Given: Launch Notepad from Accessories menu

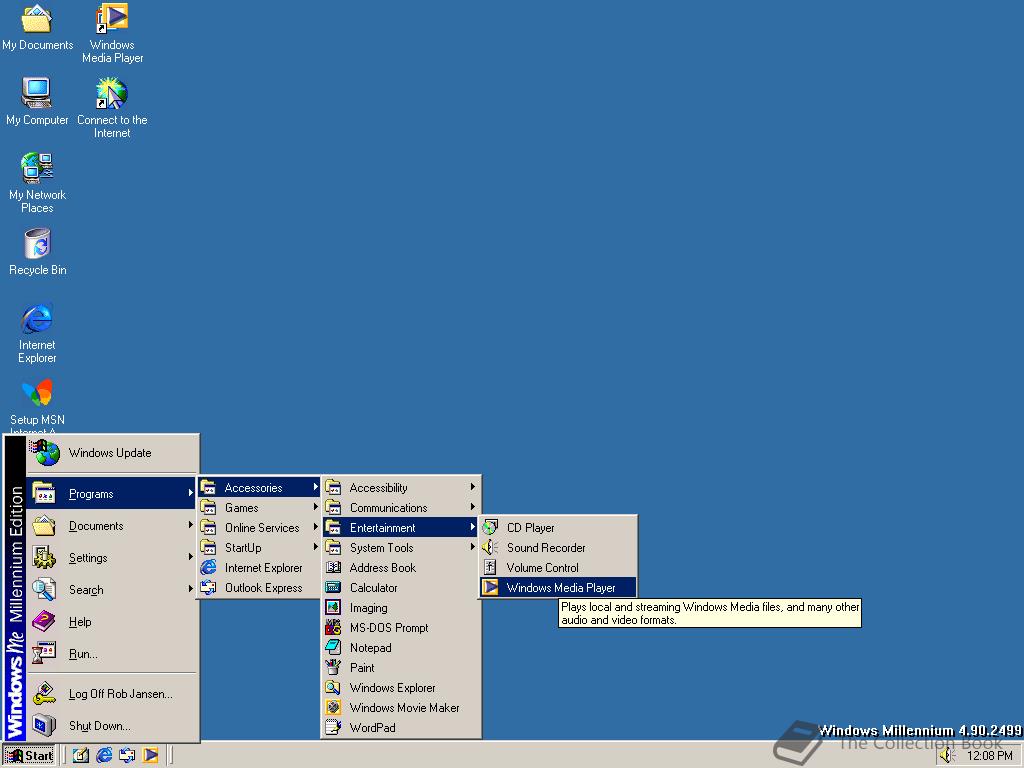Looking at the screenshot, I should pos(401,648).
